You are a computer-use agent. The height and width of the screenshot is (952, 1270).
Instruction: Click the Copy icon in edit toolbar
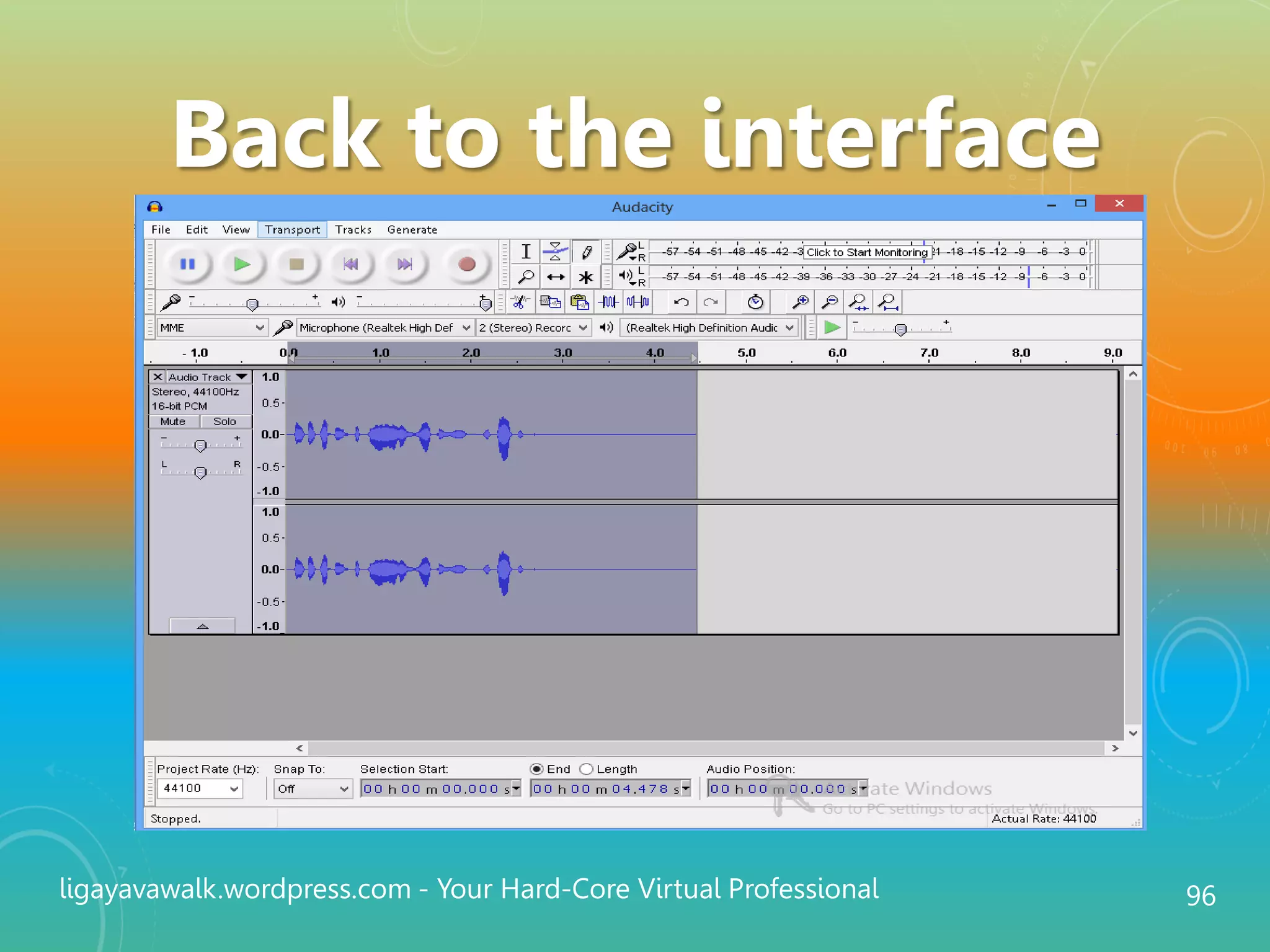click(x=550, y=302)
